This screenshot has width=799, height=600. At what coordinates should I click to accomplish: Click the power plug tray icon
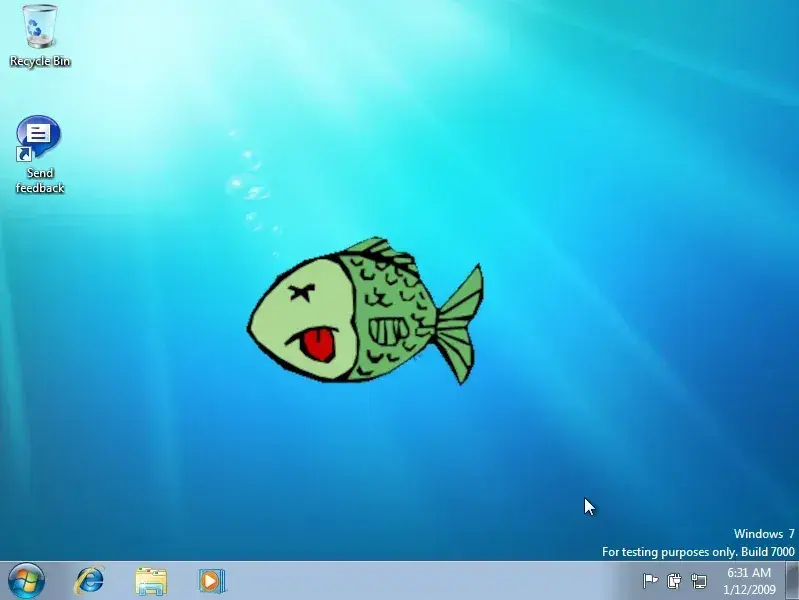click(x=675, y=580)
